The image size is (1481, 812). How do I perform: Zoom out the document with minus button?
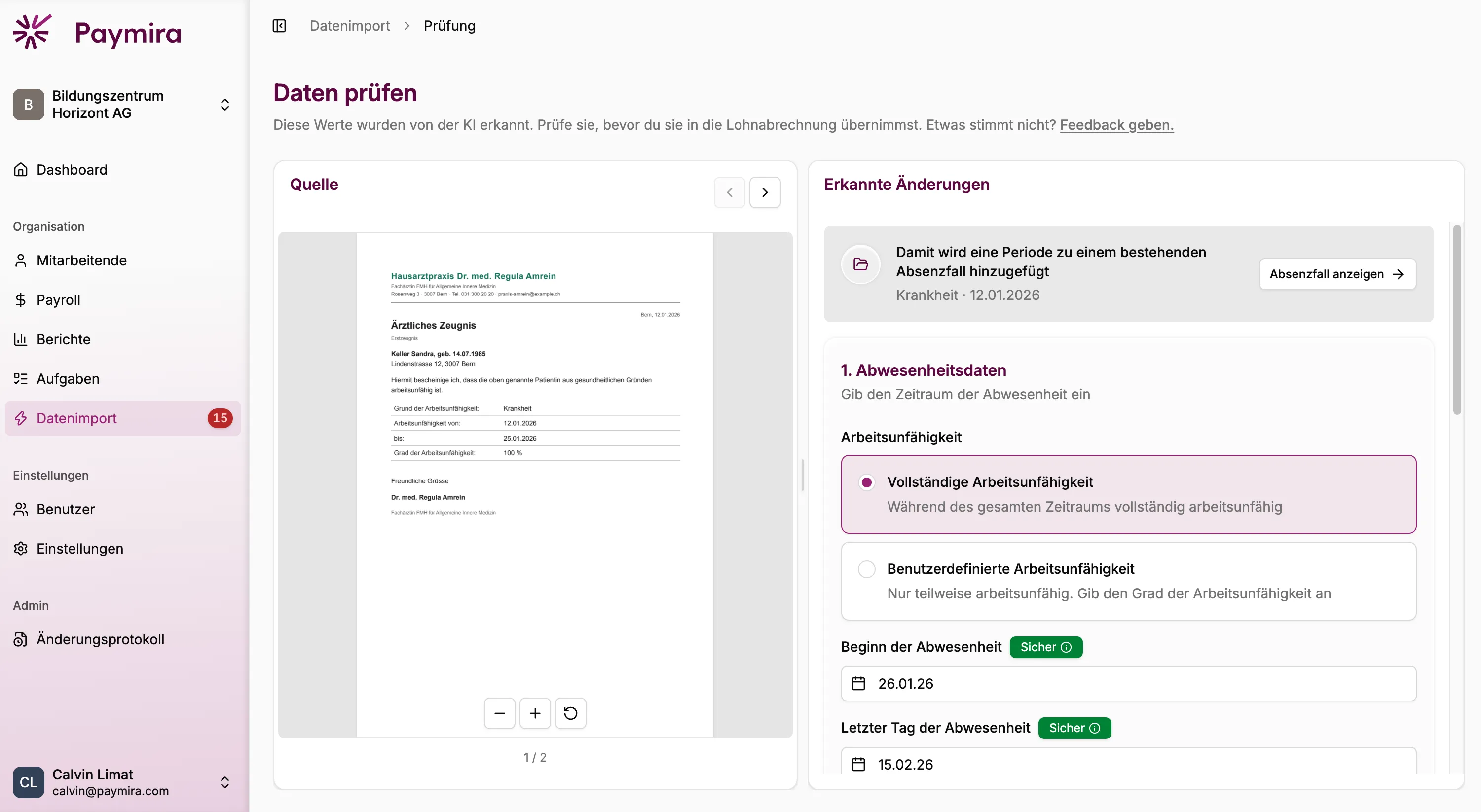[500, 713]
